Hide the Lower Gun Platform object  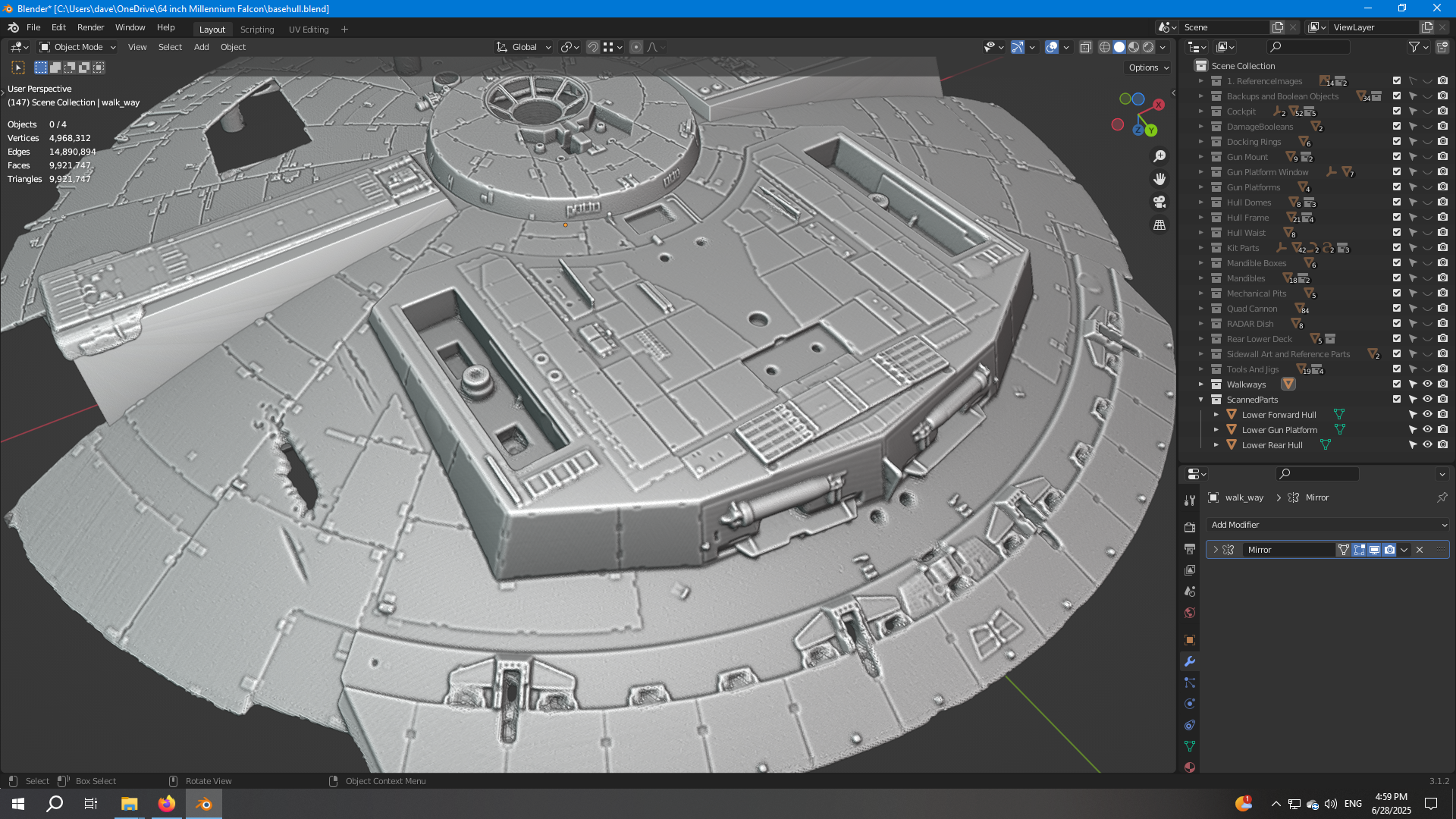pyautogui.click(x=1427, y=430)
